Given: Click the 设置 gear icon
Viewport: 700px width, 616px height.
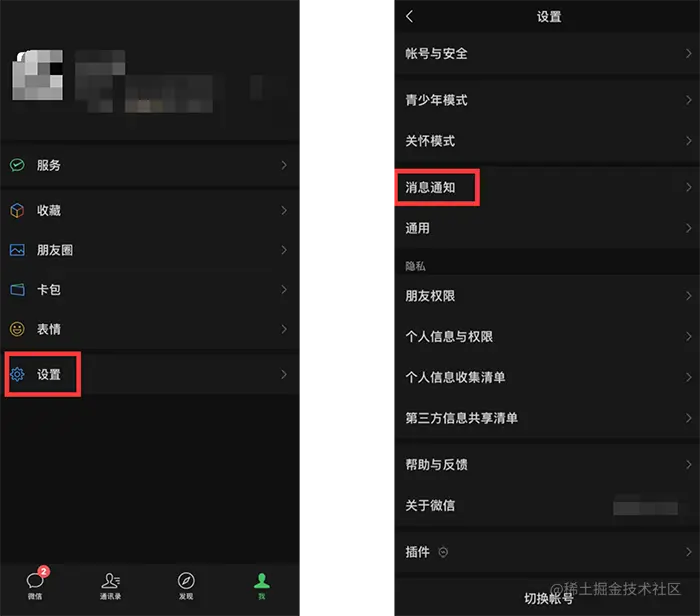Looking at the screenshot, I should click(x=17, y=374).
